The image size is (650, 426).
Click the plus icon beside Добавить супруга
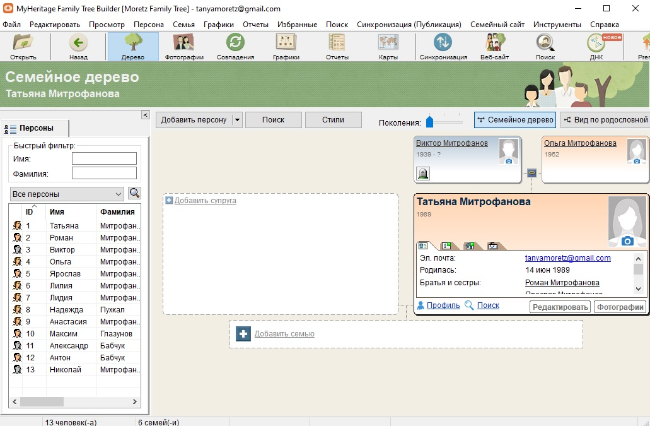(169, 201)
